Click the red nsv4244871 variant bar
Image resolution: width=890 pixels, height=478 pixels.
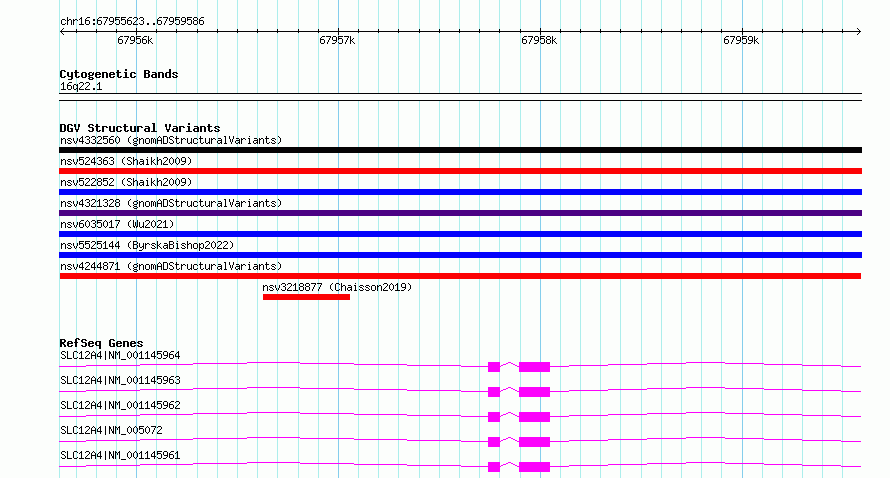460,276
